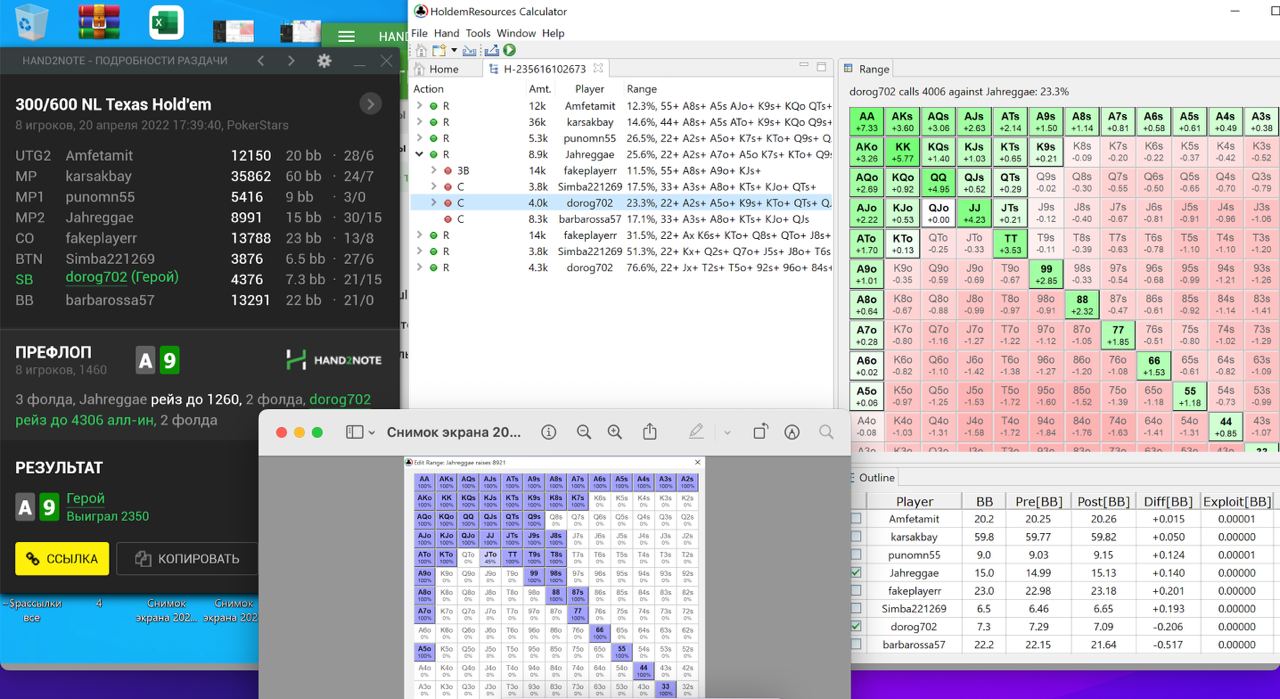Open the Tools menu

pos(478,33)
